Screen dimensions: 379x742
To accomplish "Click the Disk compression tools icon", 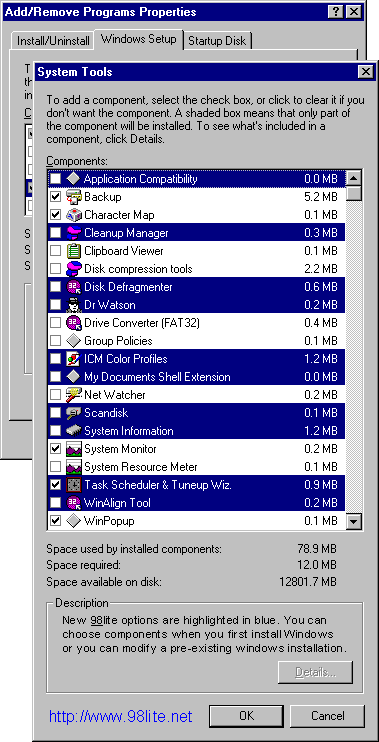I will pyautogui.click(x=73, y=269).
